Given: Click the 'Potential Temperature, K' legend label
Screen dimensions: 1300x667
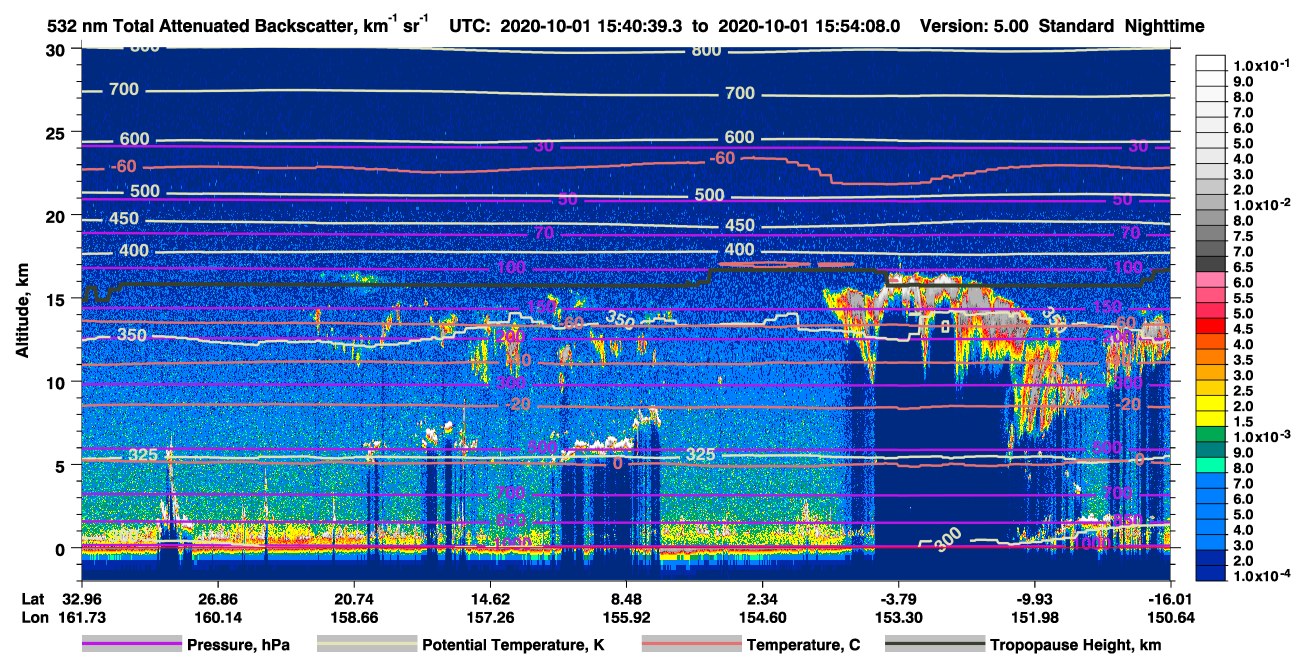Looking at the screenshot, I should [x=513, y=645].
